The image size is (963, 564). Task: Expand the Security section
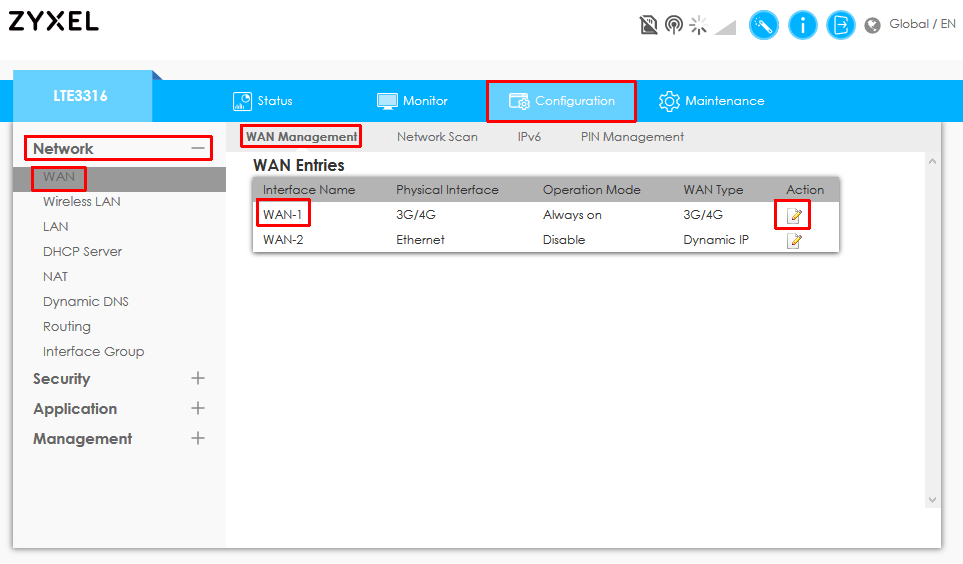tap(198, 379)
